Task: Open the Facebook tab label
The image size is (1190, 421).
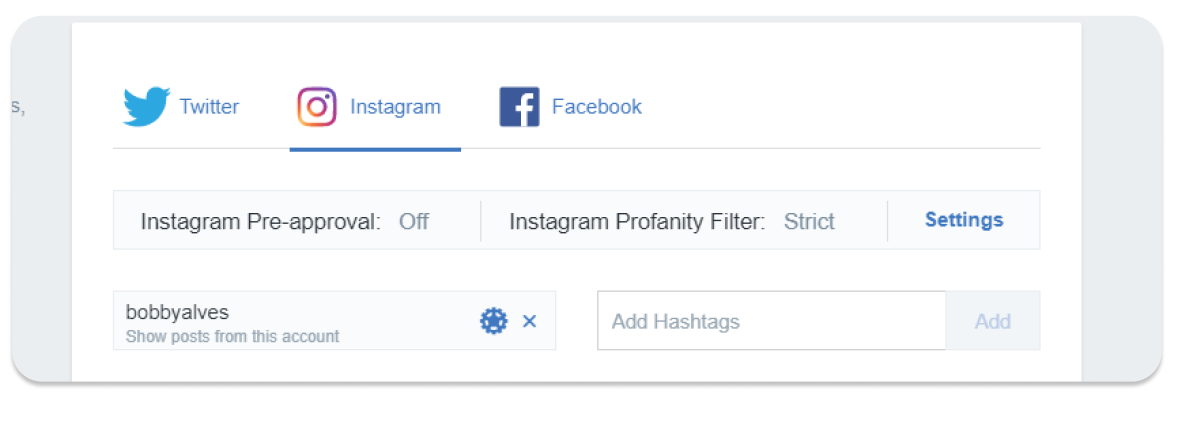Action: (597, 106)
